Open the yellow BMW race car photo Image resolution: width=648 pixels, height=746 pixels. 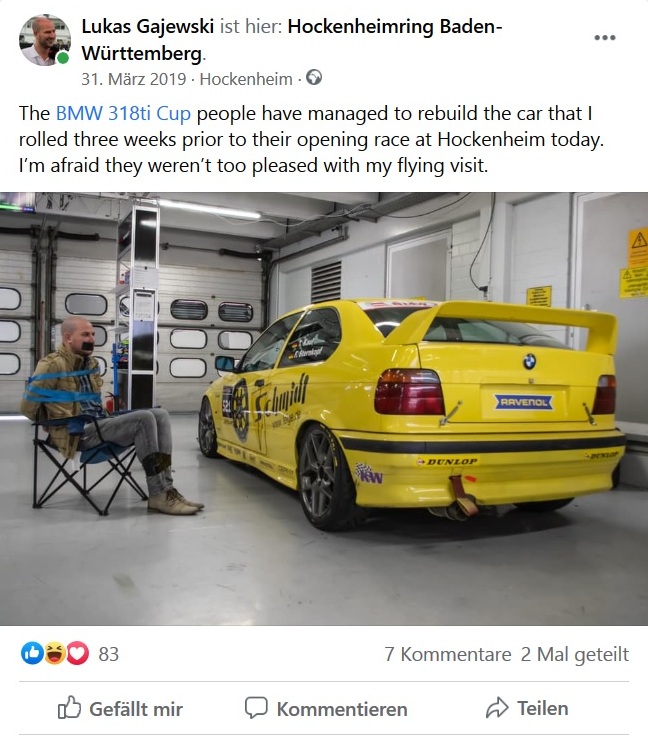(324, 409)
